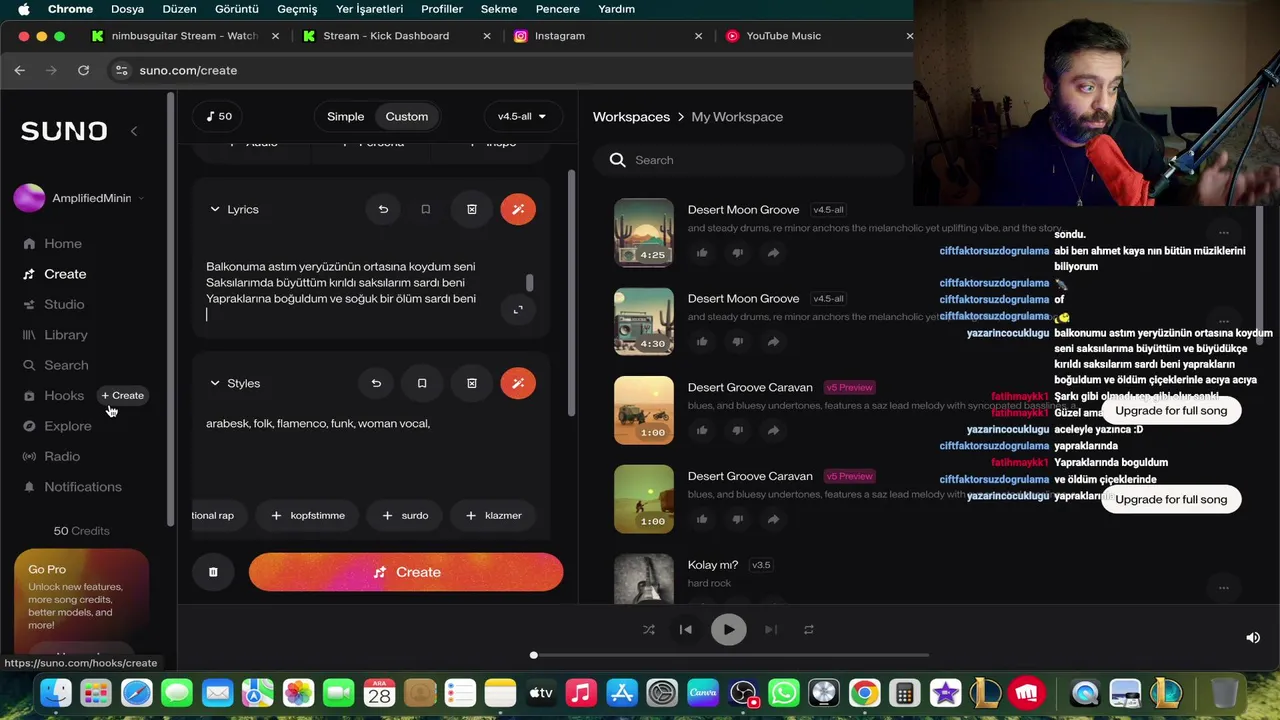Open the v4.5-all model dropdown
The height and width of the screenshot is (720, 1280).
[x=522, y=116]
